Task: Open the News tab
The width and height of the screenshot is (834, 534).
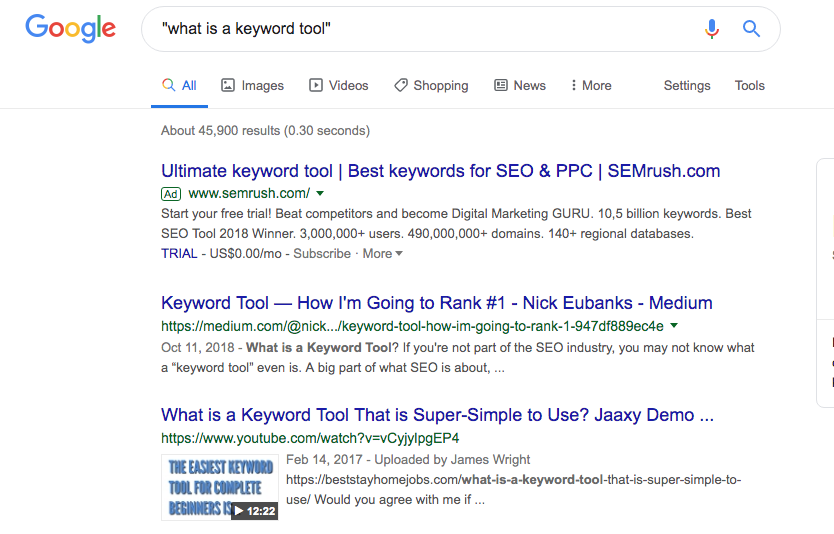Action: (x=520, y=86)
